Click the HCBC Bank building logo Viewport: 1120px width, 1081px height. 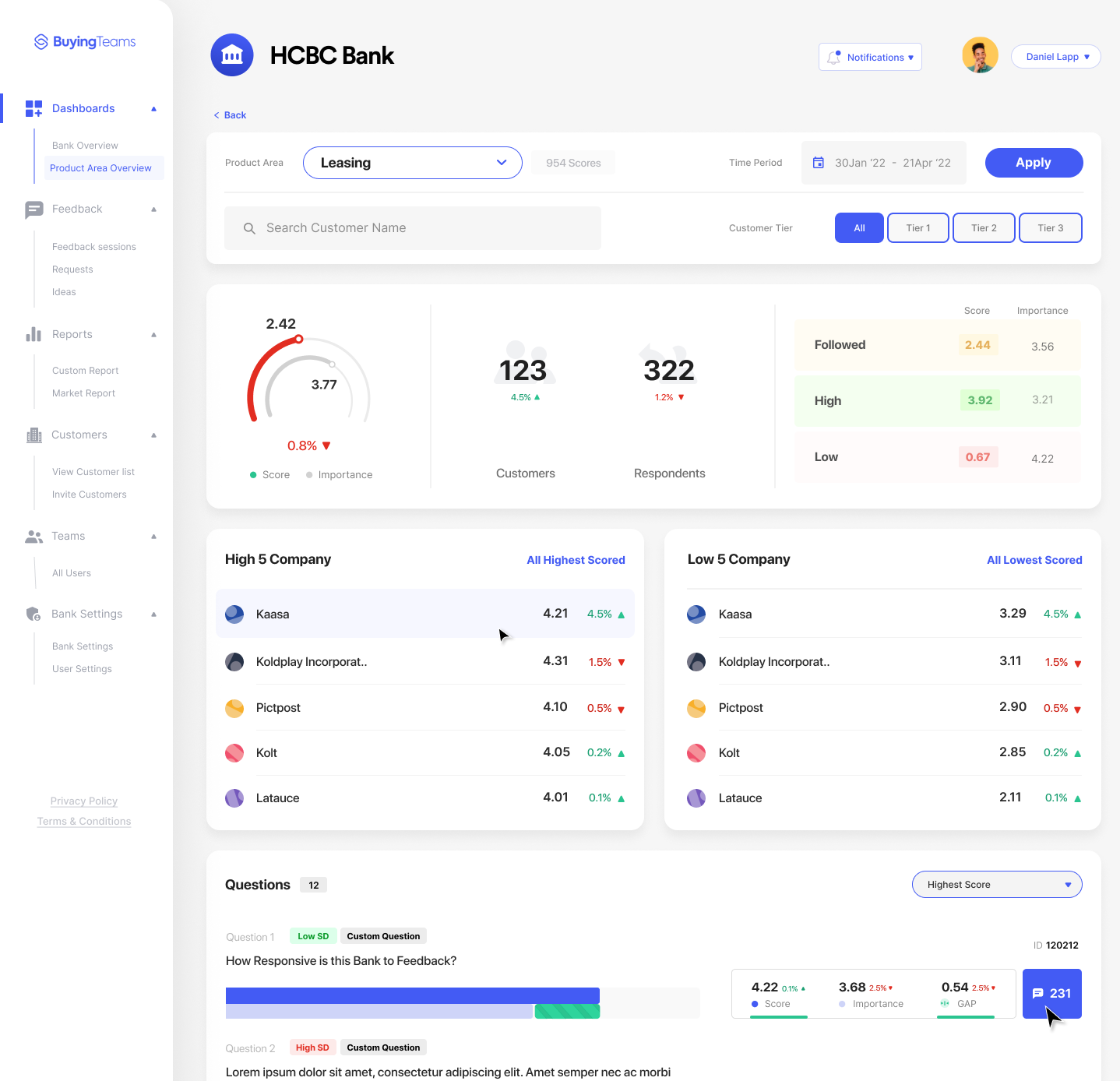point(232,55)
